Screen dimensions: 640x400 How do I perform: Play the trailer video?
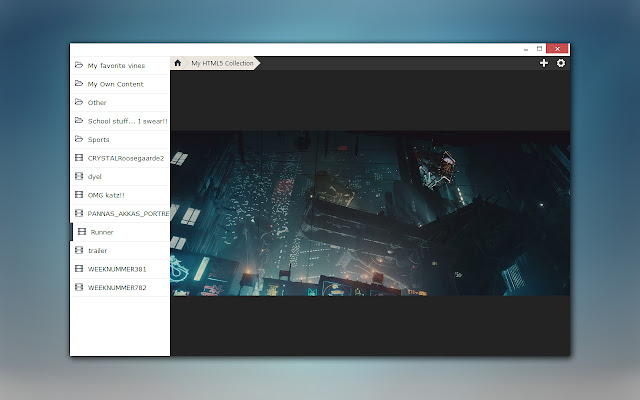[x=120, y=250]
